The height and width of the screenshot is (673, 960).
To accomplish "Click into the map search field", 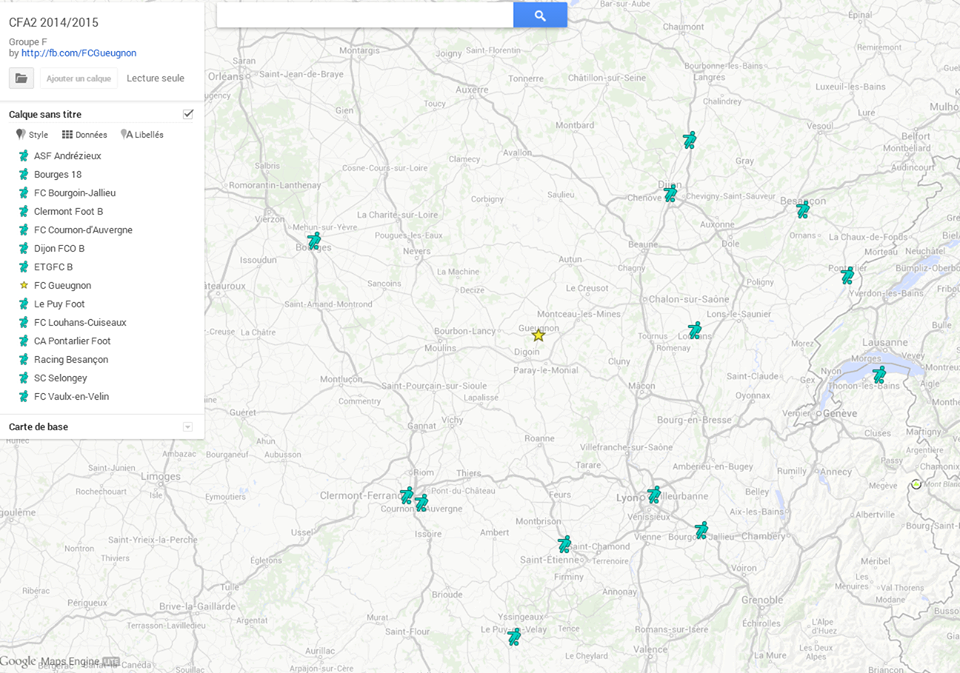I will 365,15.
